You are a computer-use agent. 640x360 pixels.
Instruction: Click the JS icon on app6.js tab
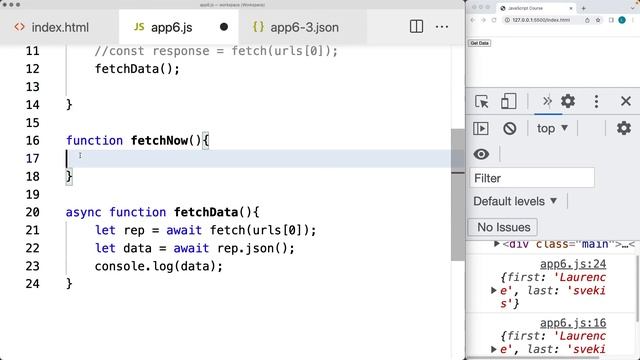139,27
